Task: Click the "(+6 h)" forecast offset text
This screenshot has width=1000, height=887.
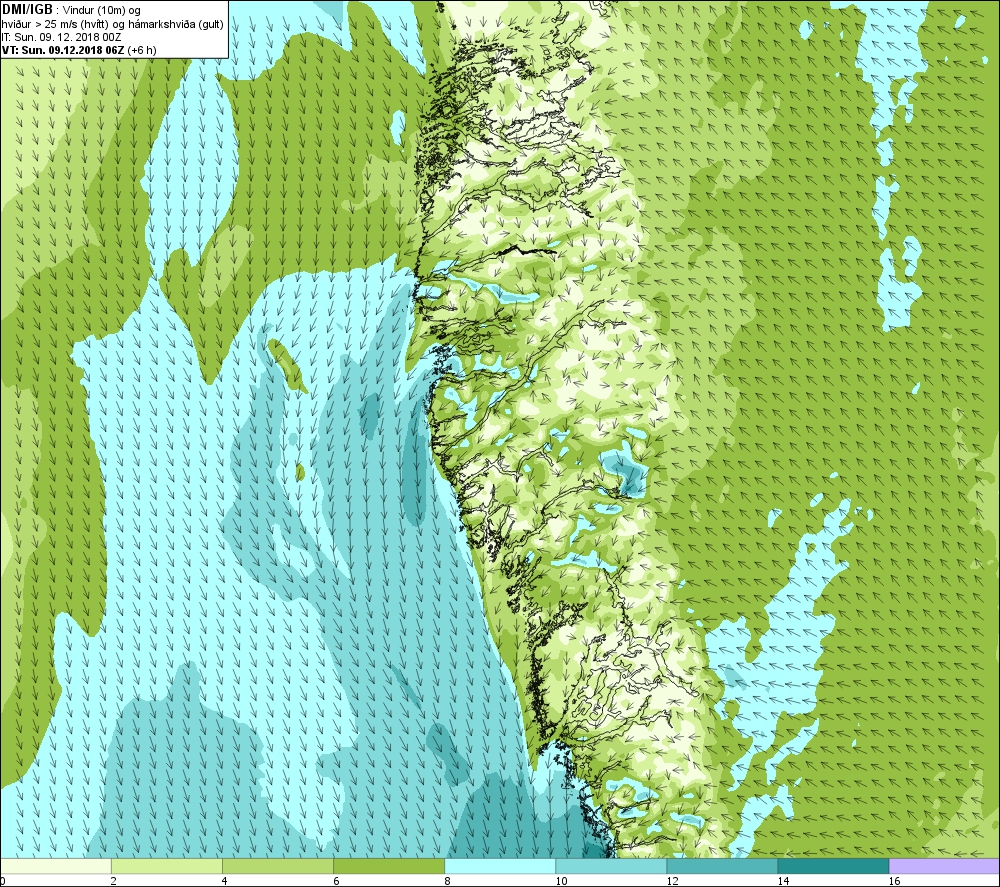Action: pos(142,50)
